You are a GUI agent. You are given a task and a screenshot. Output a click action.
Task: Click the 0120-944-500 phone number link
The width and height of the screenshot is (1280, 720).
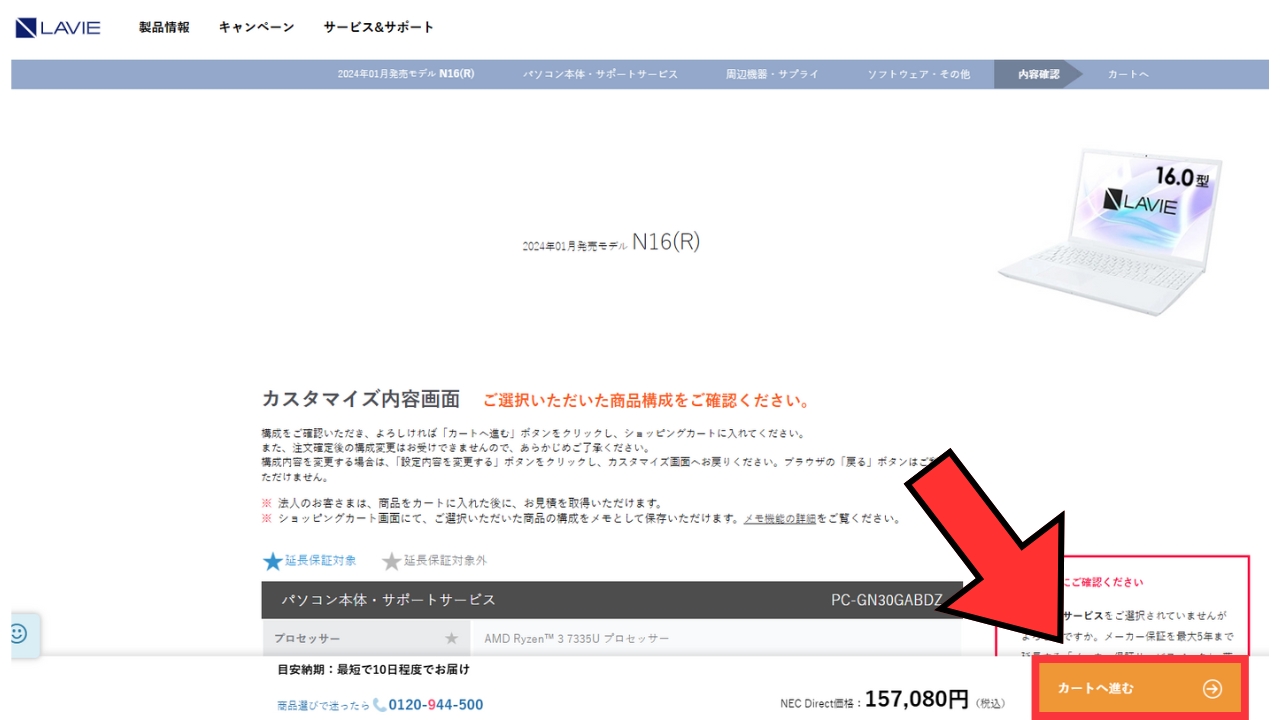(436, 705)
